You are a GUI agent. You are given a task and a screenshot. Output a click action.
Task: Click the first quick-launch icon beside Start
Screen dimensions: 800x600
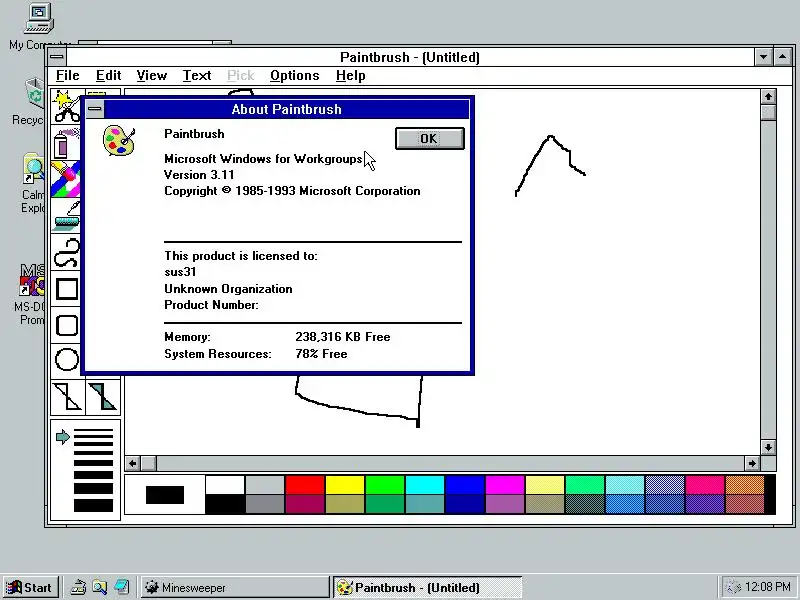[78, 587]
